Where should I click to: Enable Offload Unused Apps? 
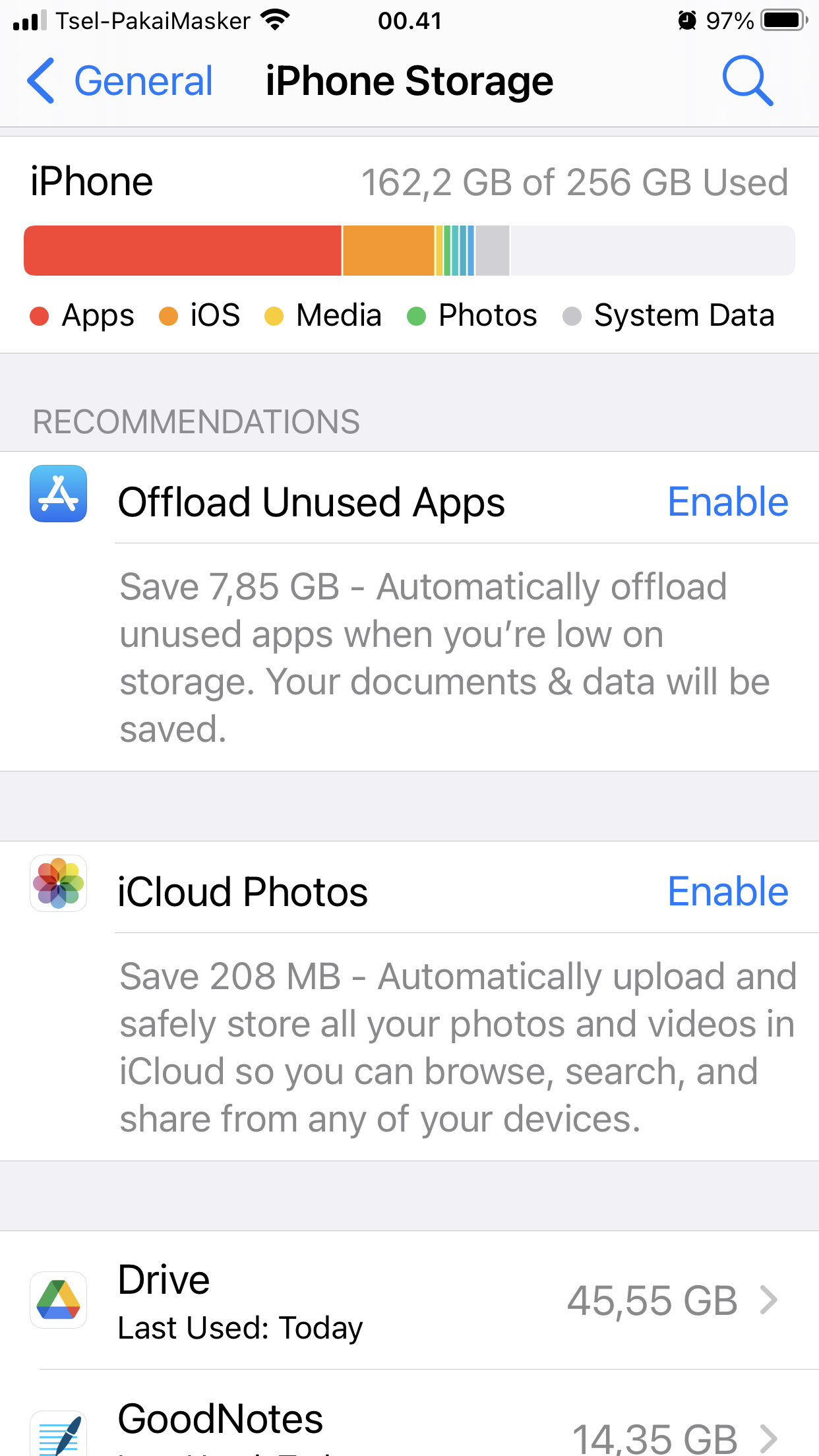(x=727, y=502)
